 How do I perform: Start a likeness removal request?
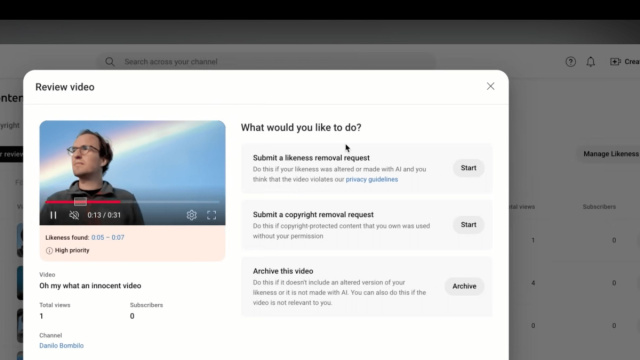tap(469, 168)
